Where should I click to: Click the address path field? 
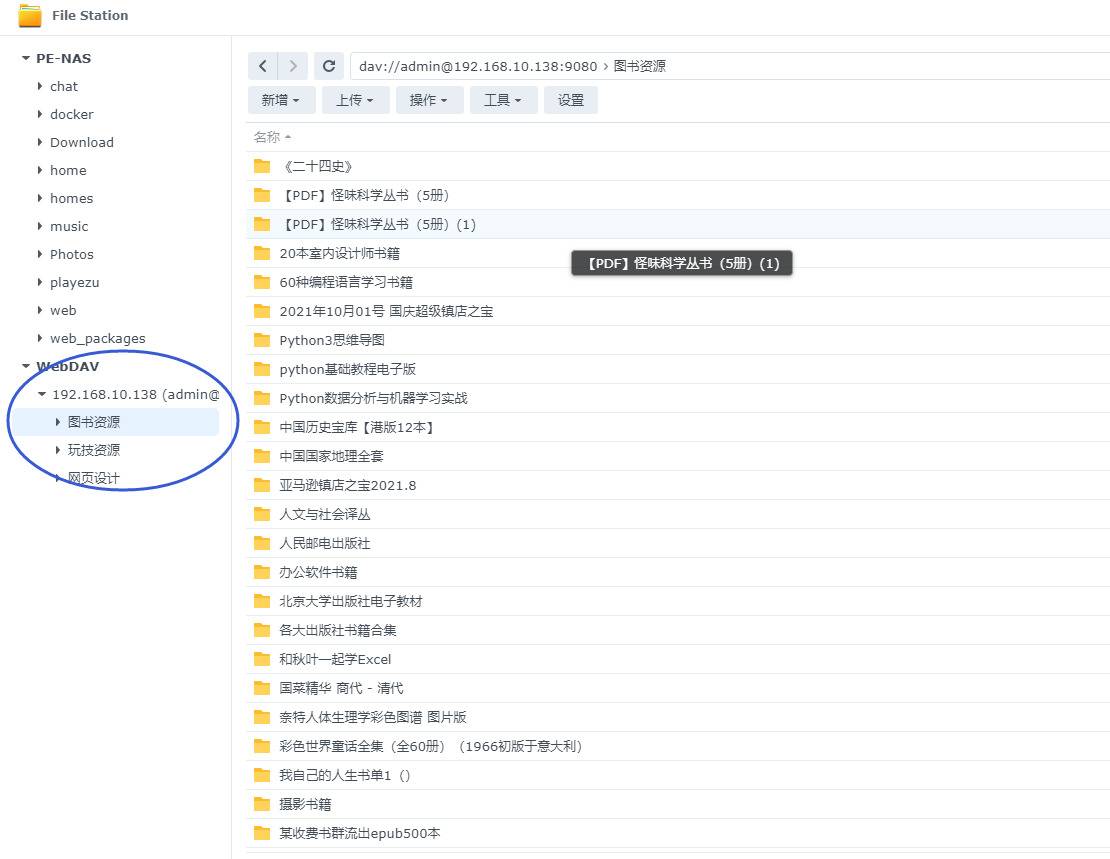(729, 66)
